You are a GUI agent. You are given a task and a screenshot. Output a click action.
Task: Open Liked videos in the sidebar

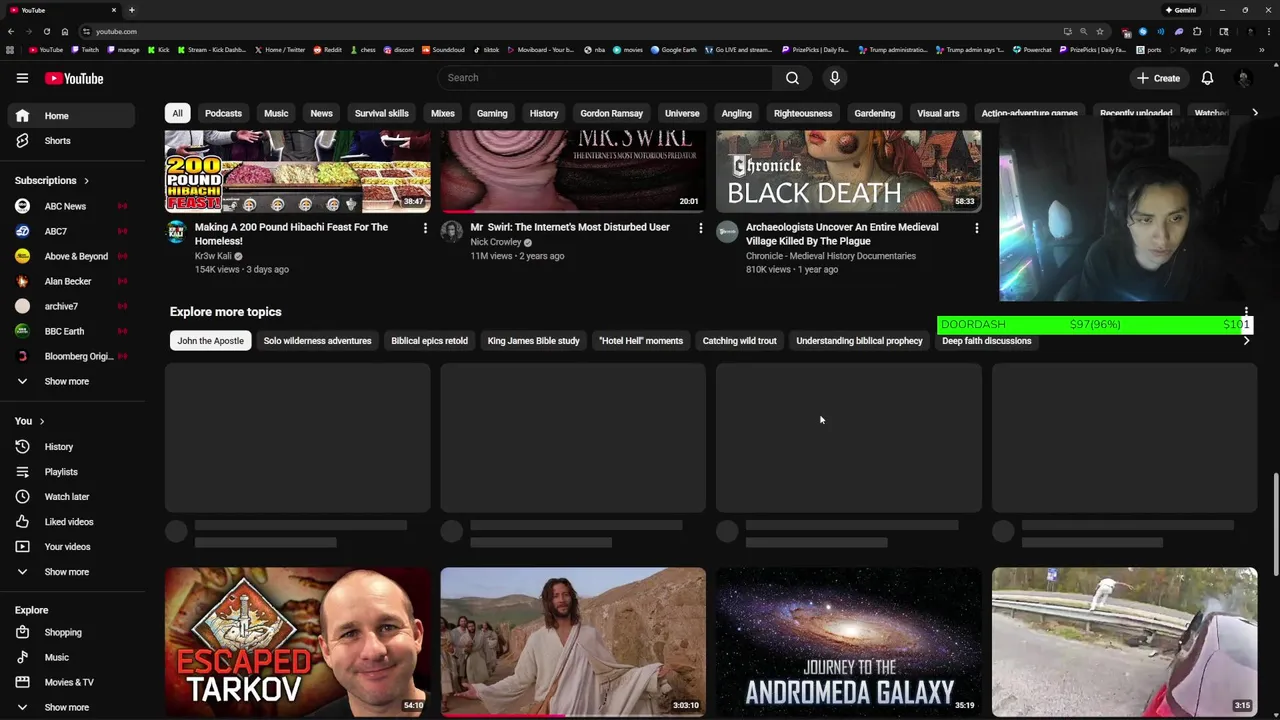click(70, 522)
